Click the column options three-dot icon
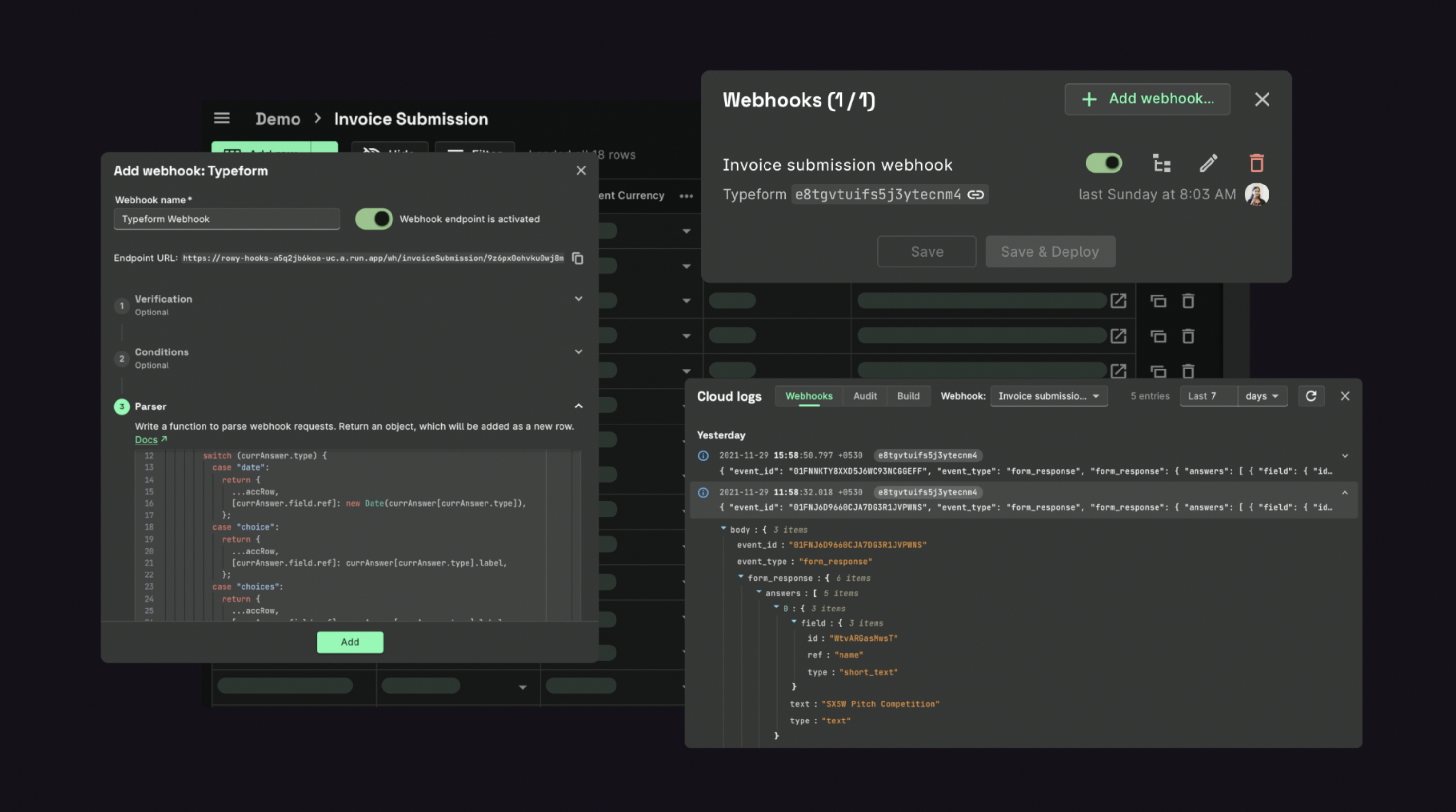The height and width of the screenshot is (812, 1456). click(x=686, y=196)
